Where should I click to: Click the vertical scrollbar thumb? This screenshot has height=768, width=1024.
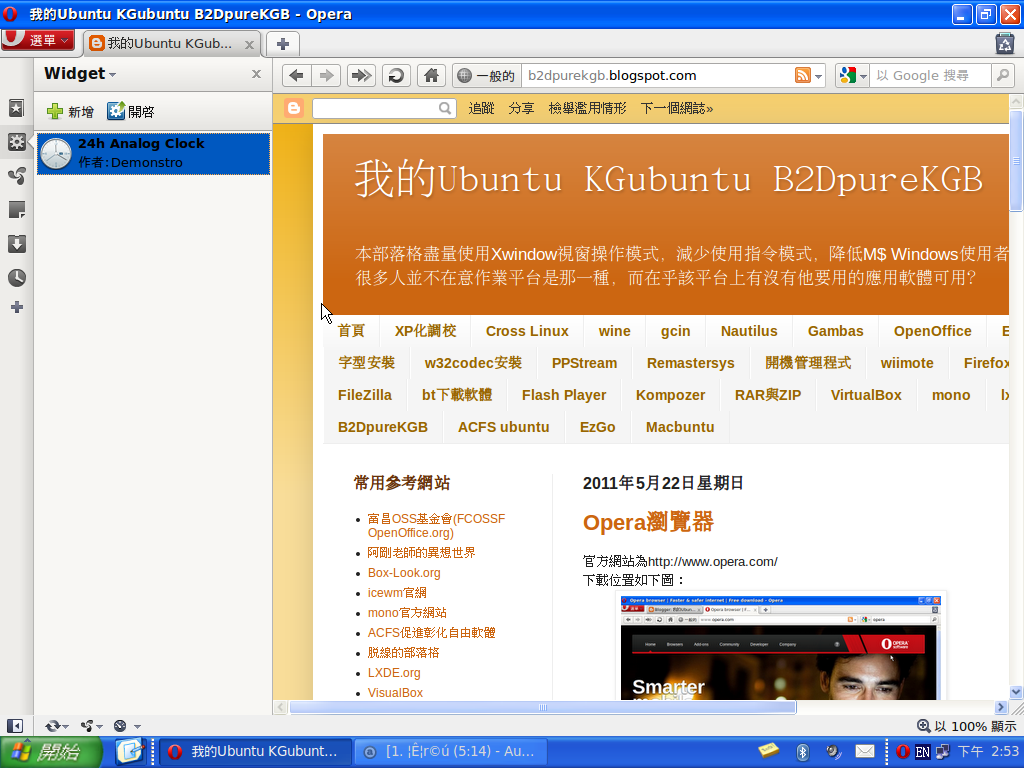pyautogui.click(x=1016, y=161)
